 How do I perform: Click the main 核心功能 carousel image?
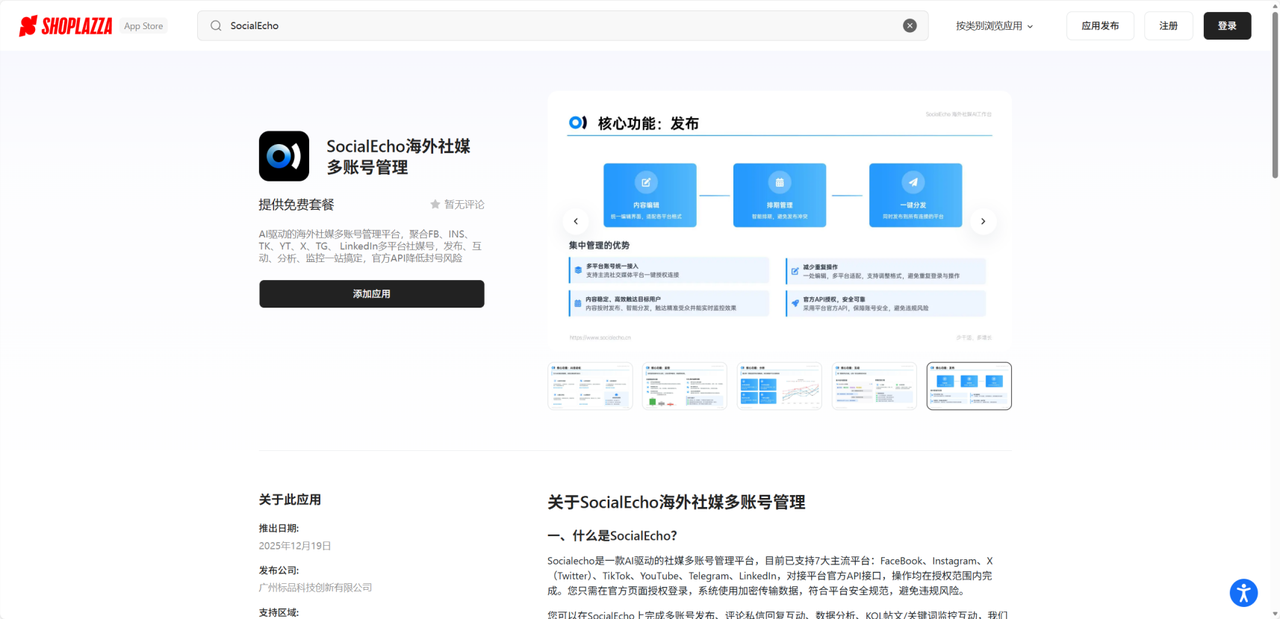(x=780, y=217)
